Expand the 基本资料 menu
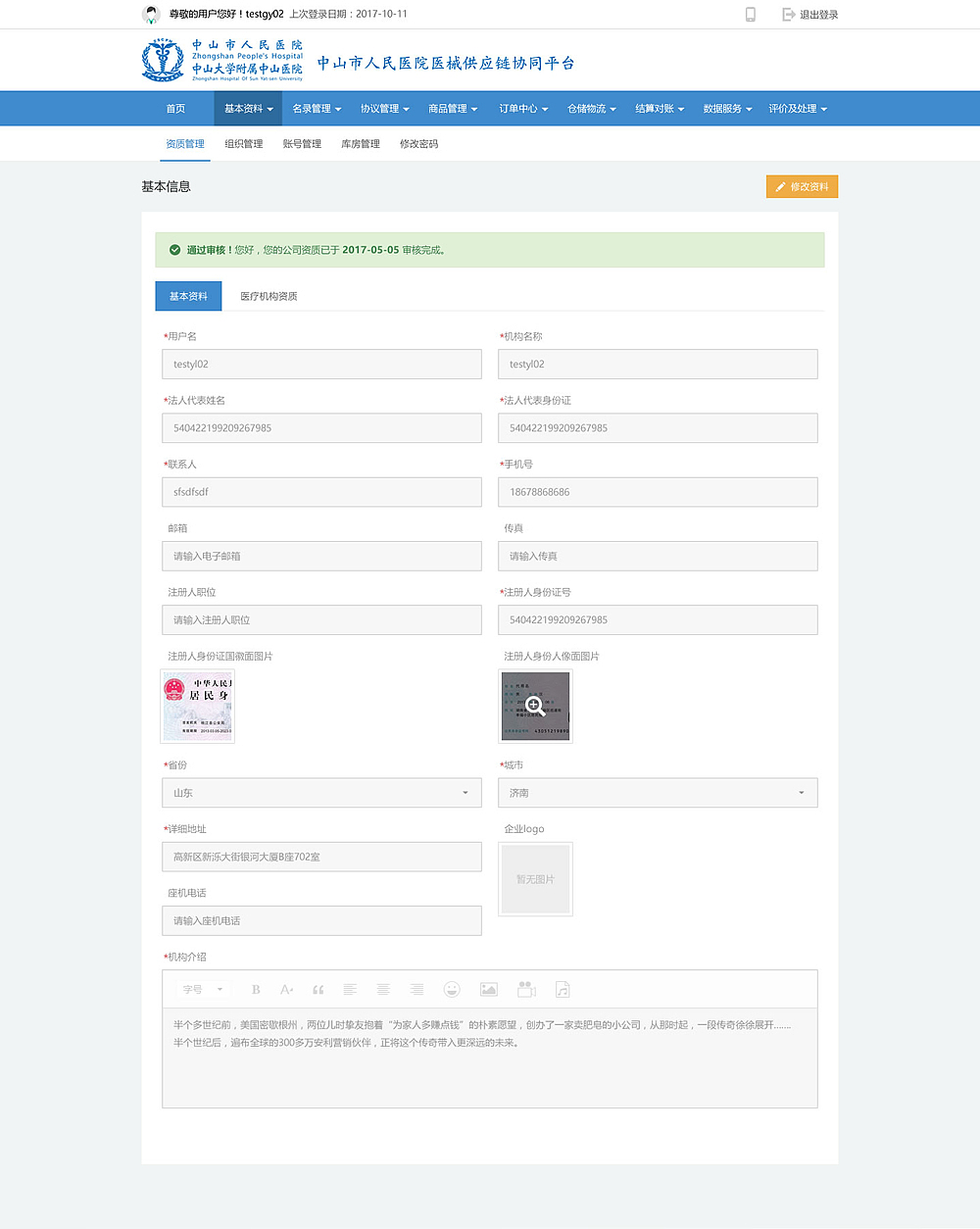 pyautogui.click(x=248, y=109)
